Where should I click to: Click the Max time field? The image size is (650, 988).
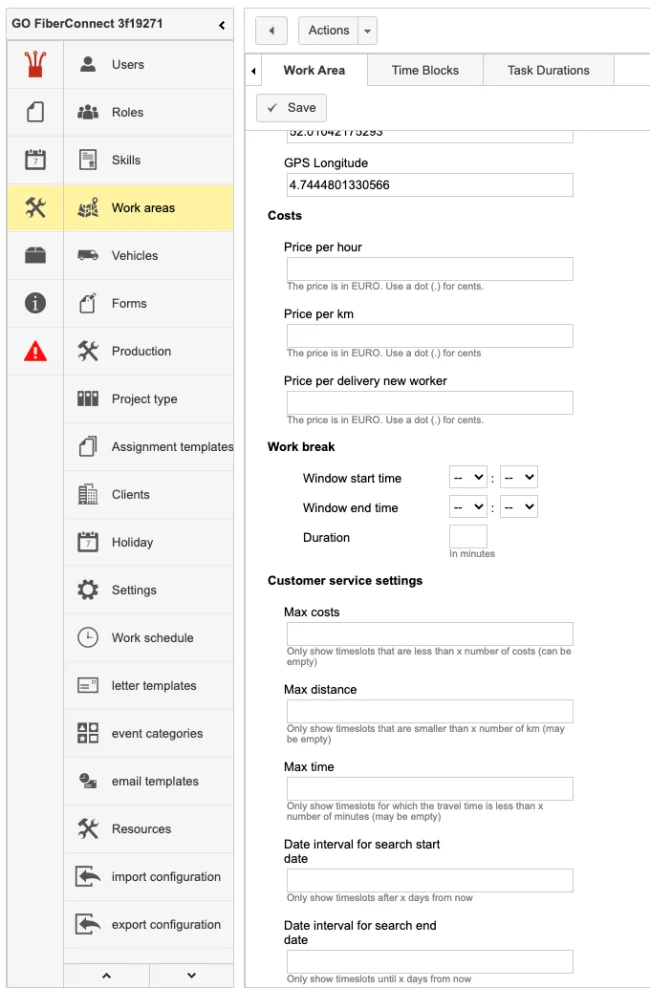point(430,788)
